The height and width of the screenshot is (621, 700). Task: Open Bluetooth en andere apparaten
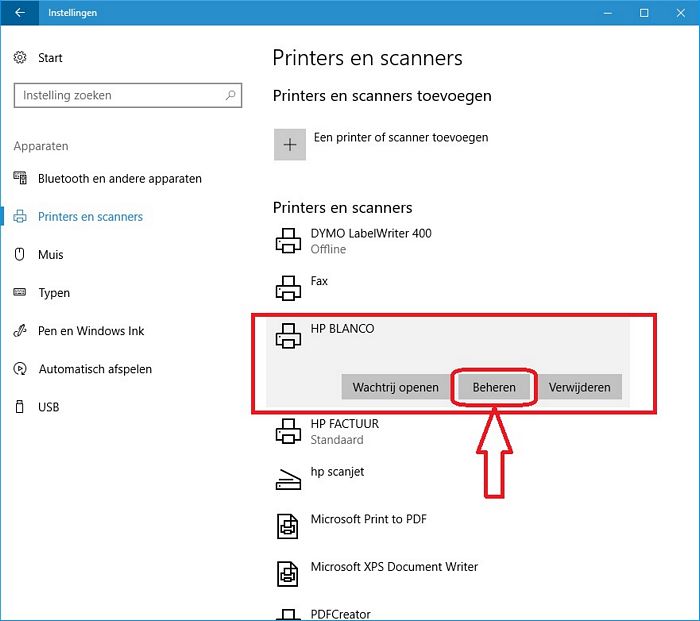(x=120, y=179)
